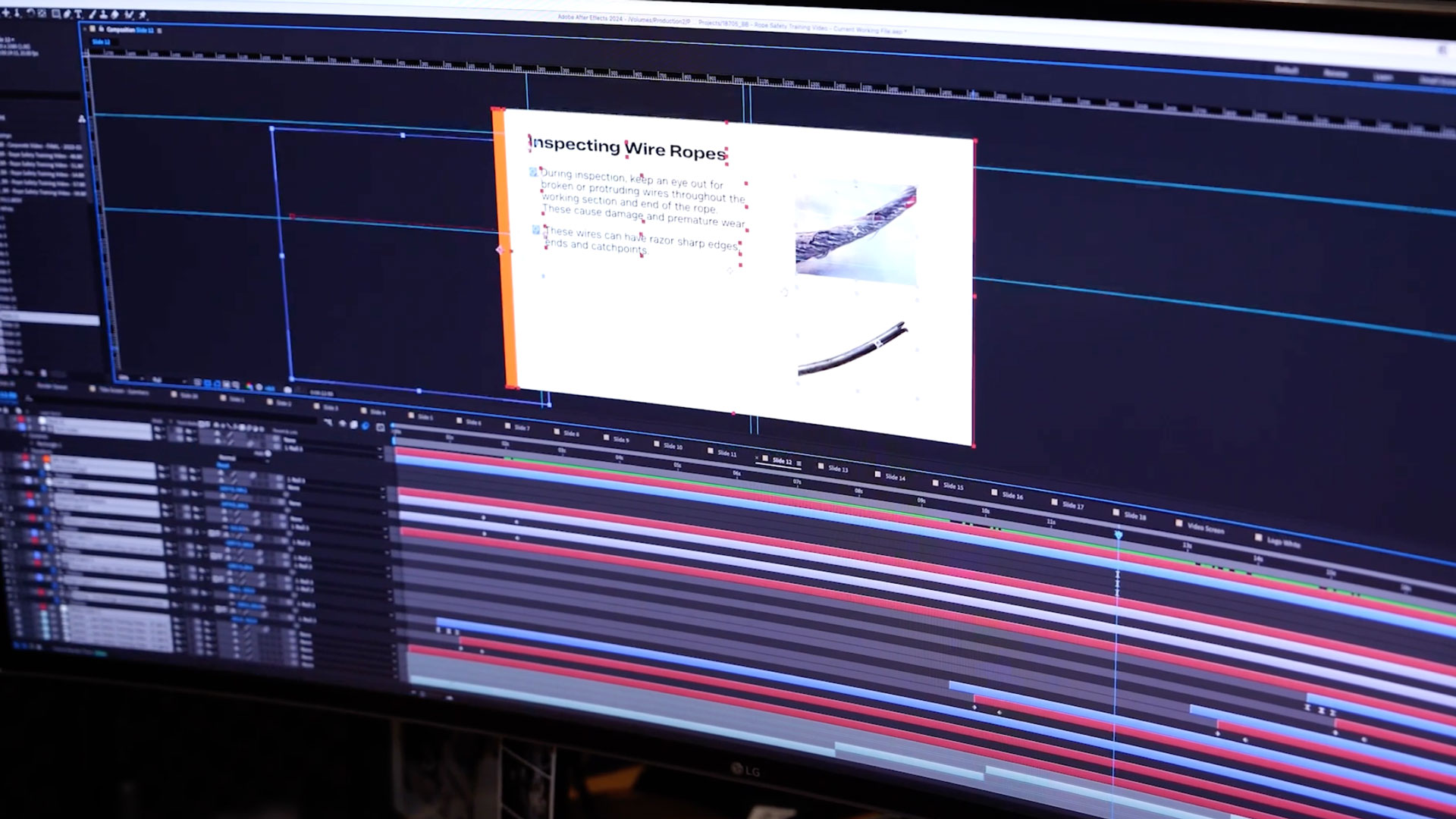Select the Clone Stamp tool
1456x819 pixels.
coord(103,14)
